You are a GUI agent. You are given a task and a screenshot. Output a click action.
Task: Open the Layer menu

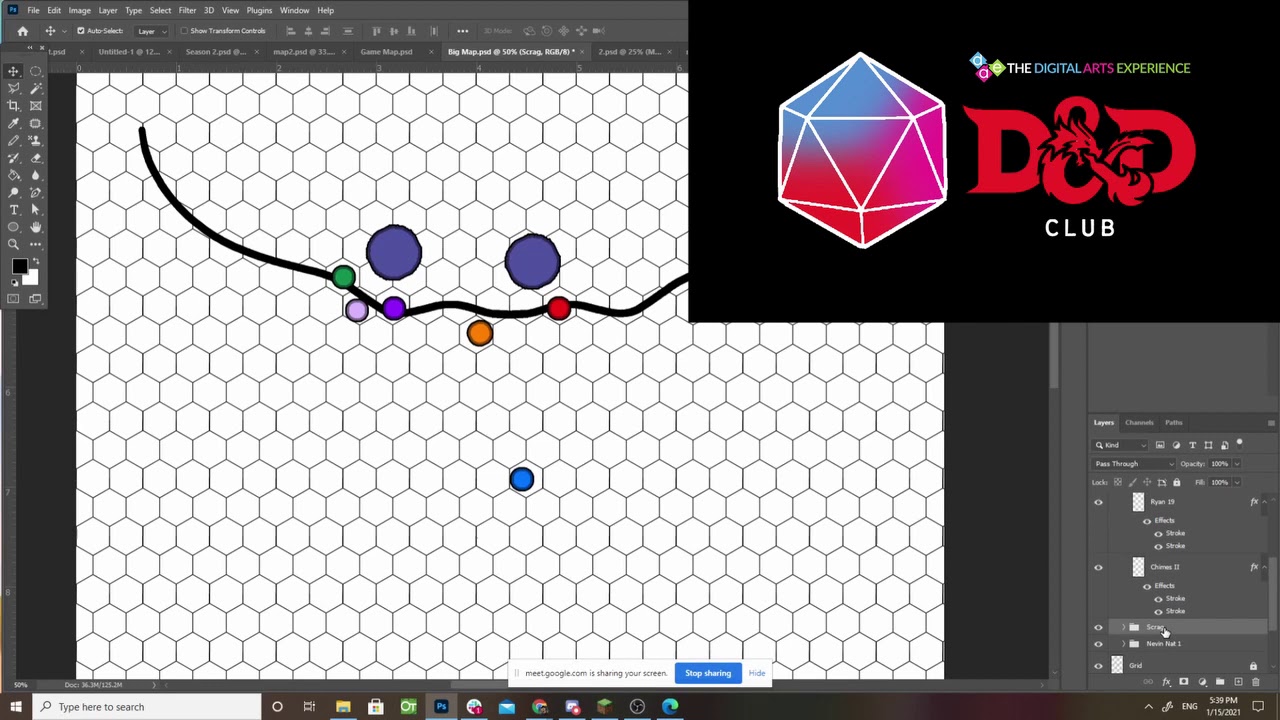[108, 10]
